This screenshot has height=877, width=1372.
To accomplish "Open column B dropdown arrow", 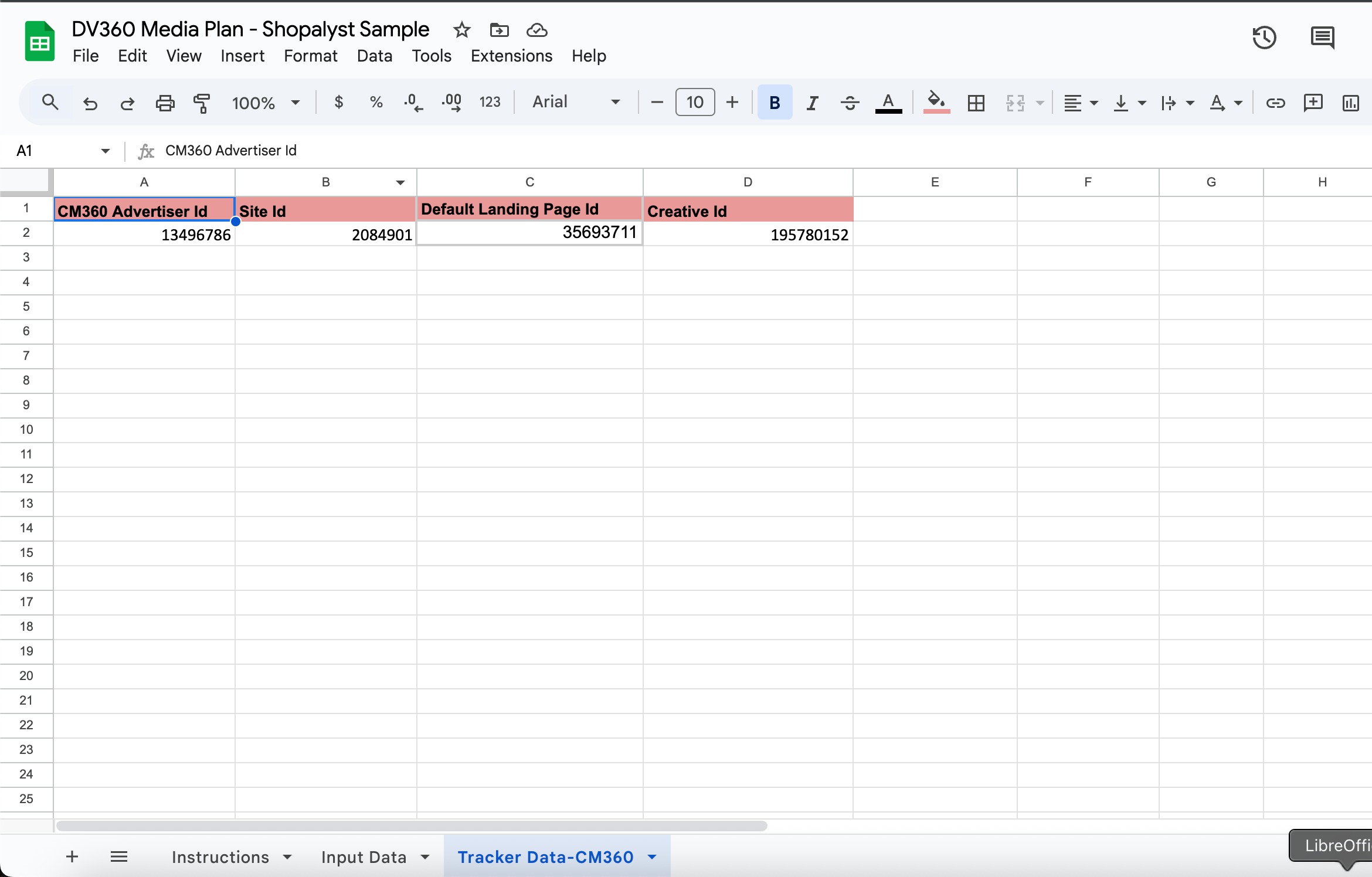I will [400, 182].
